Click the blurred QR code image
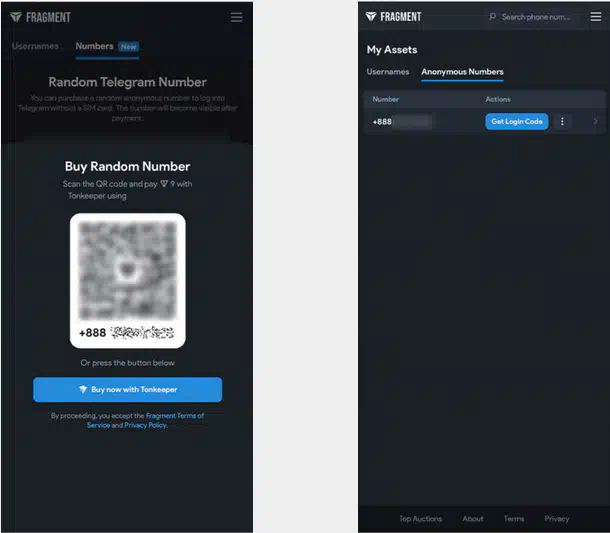610x533 pixels. click(x=128, y=270)
